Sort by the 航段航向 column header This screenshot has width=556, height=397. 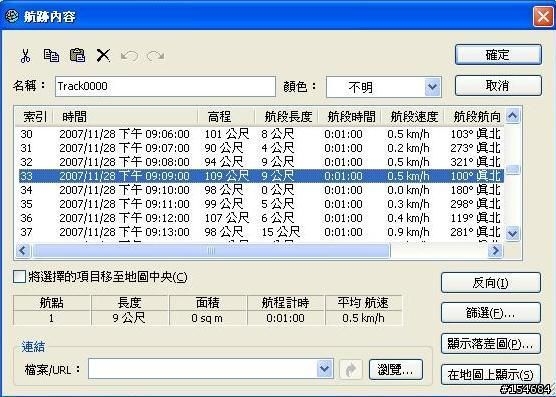[475, 117]
